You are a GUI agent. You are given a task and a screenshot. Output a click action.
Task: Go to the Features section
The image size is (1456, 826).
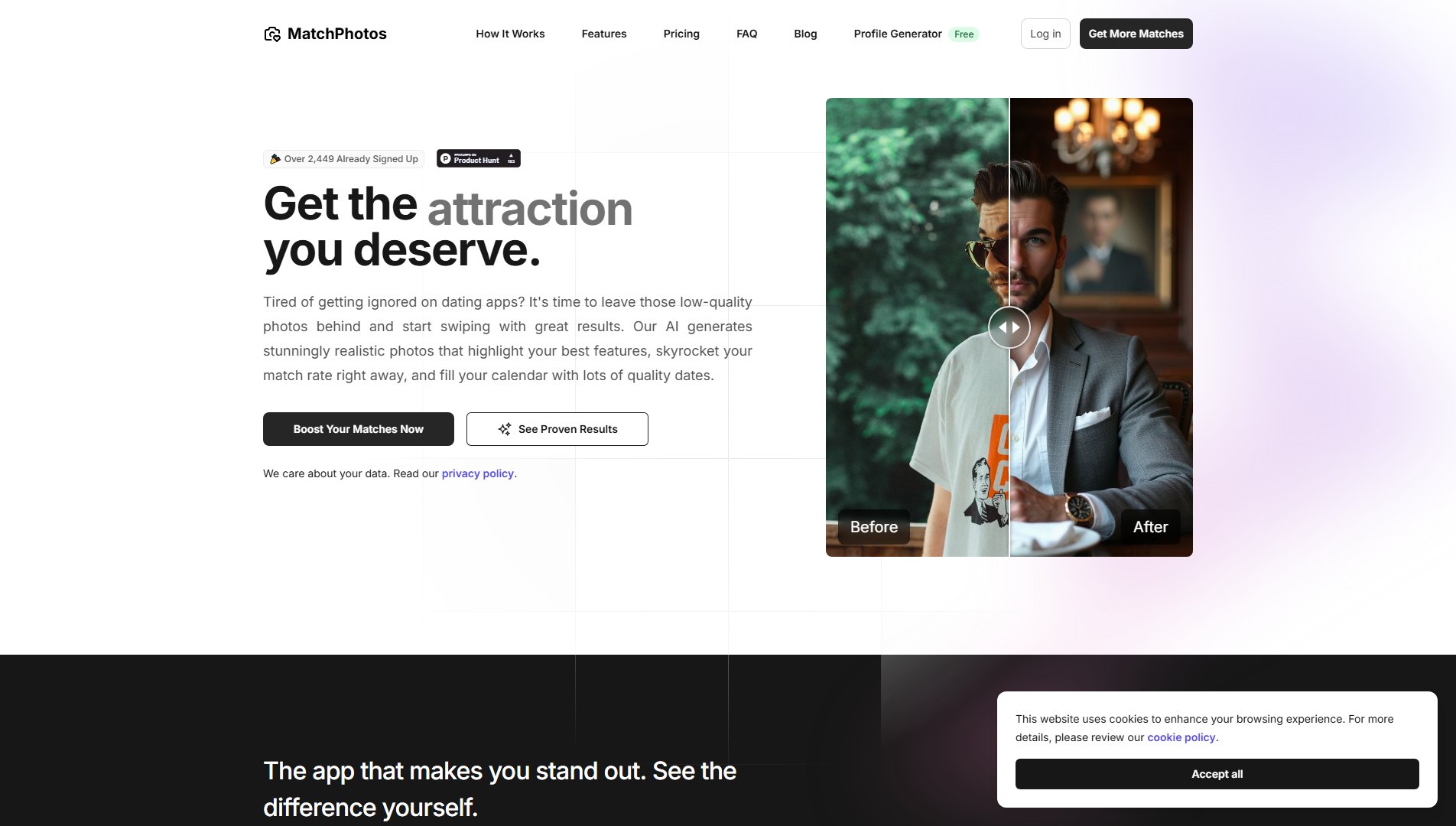point(604,34)
